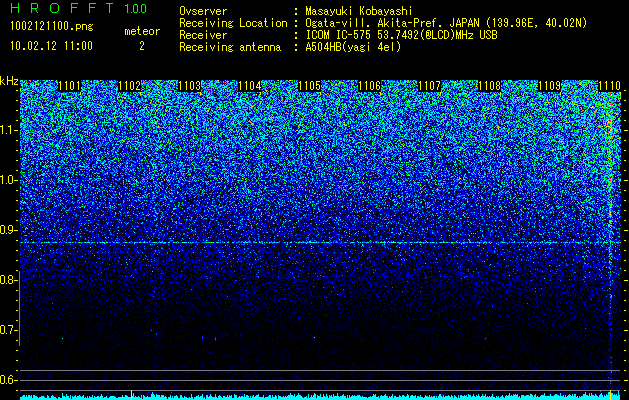Click the name Masayuki Kobayashi
Viewport: 629px width, 400px height.
pos(359,11)
